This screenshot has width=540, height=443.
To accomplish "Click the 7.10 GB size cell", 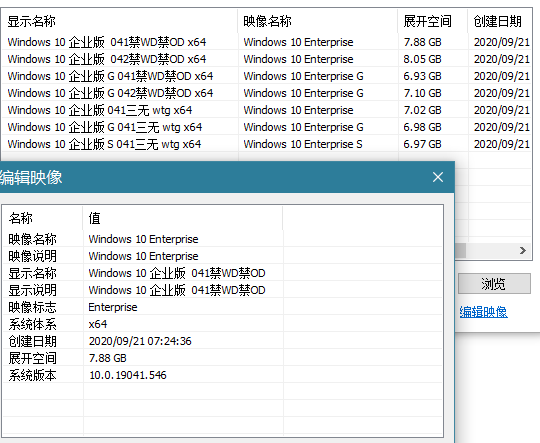I will click(x=422, y=93).
